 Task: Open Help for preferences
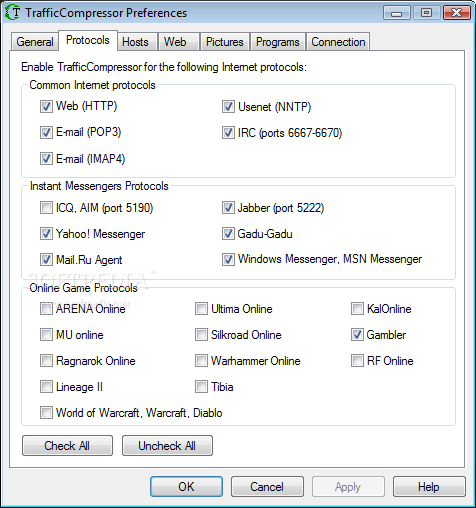coord(429,487)
